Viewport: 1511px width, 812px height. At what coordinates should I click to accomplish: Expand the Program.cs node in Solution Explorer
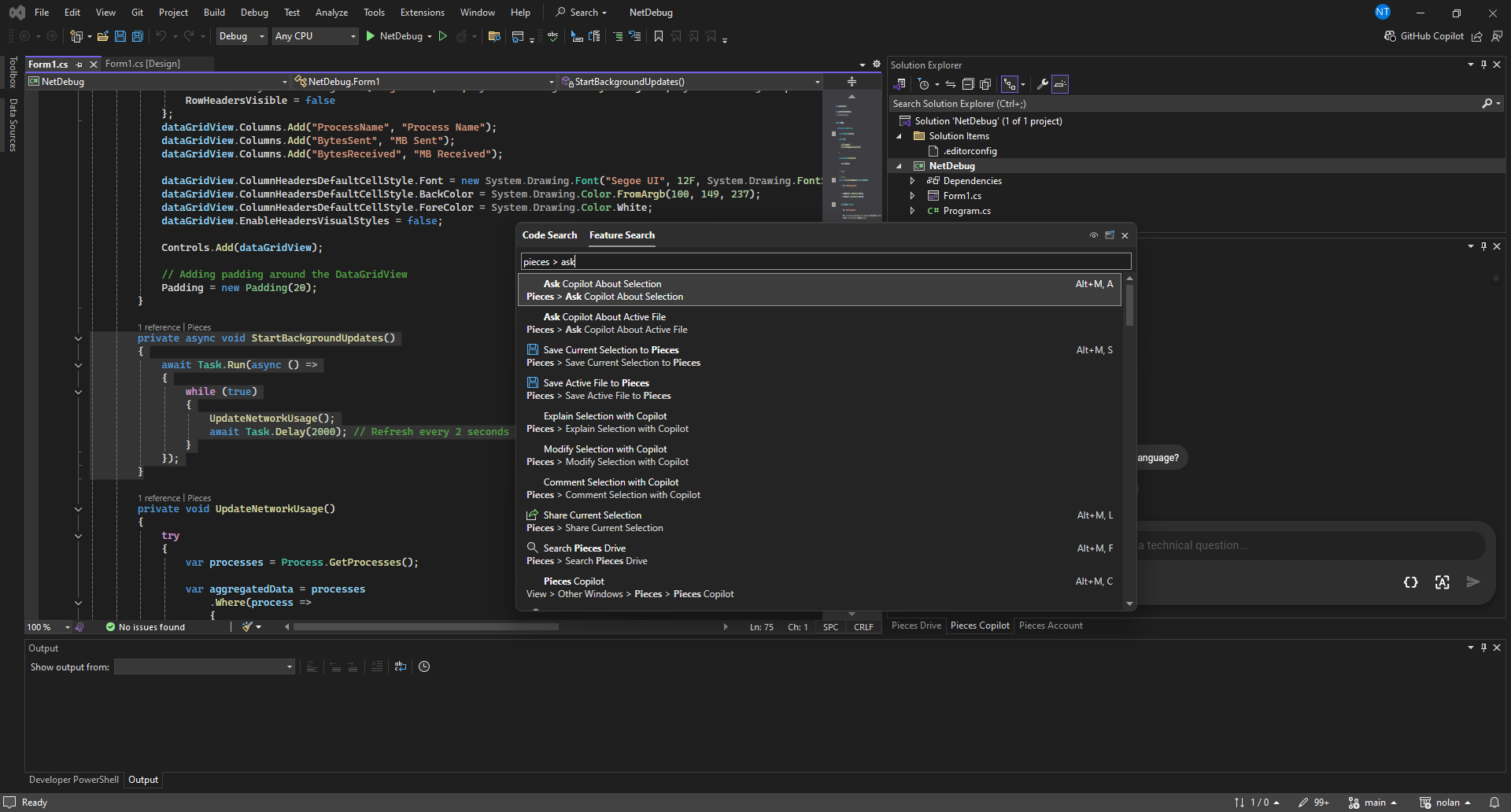click(x=912, y=211)
